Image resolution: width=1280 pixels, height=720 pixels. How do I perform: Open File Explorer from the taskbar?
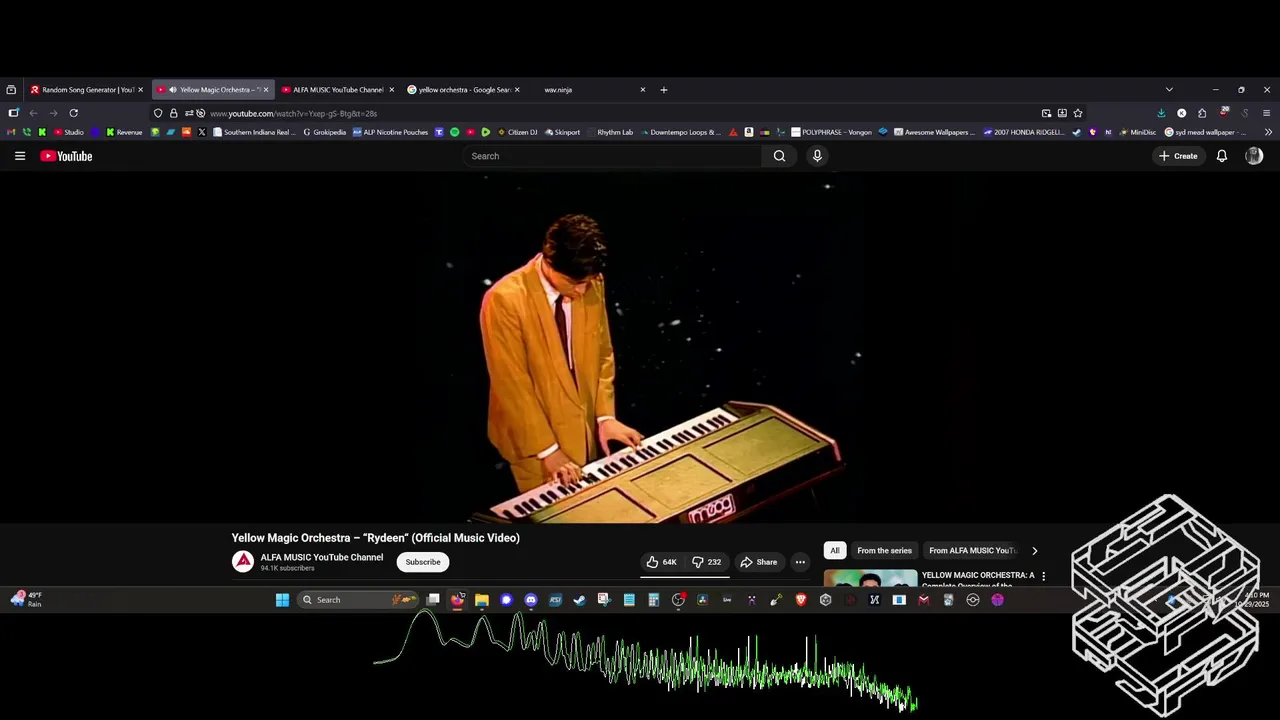click(482, 600)
